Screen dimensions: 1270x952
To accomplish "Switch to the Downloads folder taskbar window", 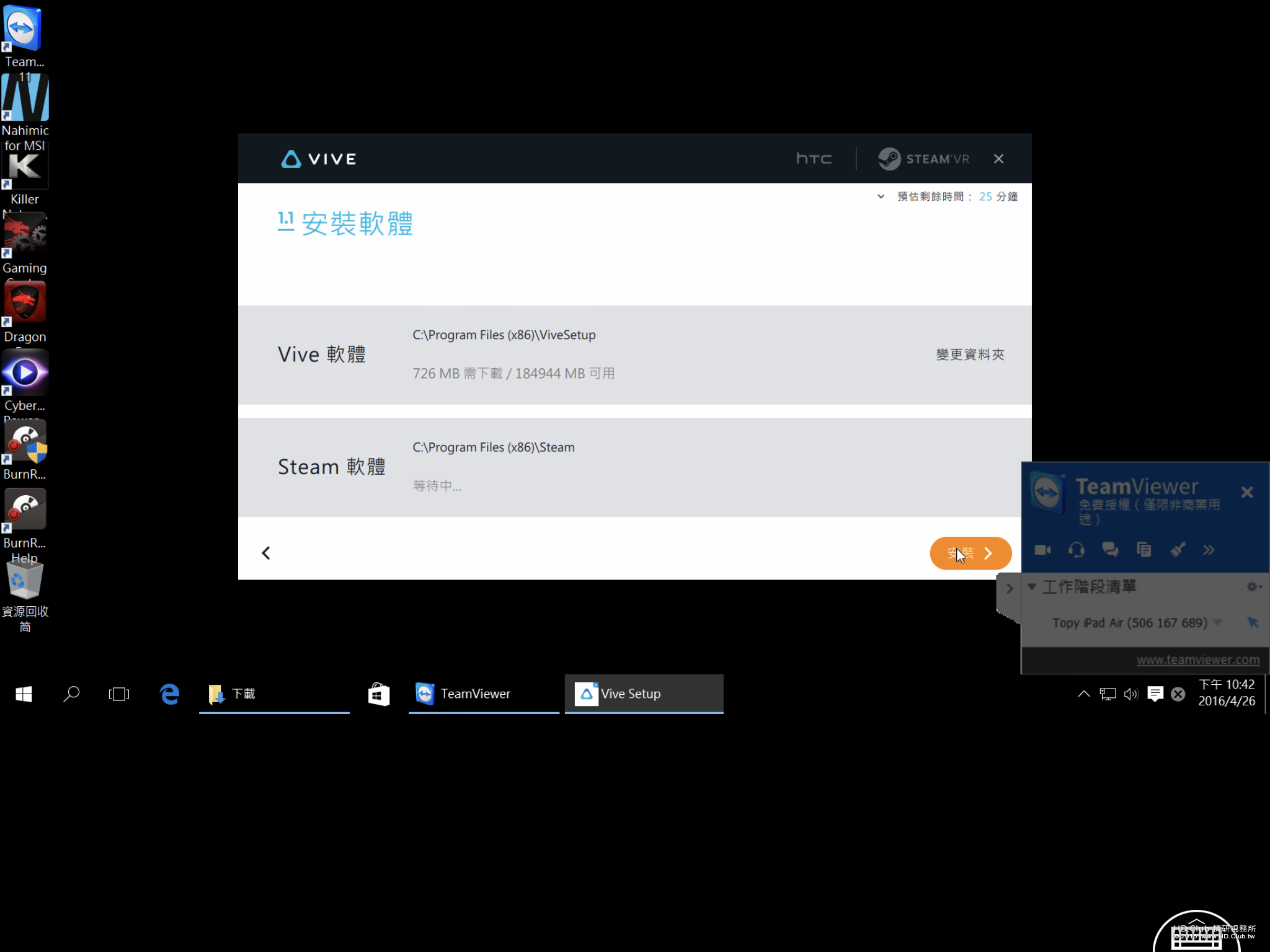I will [274, 694].
